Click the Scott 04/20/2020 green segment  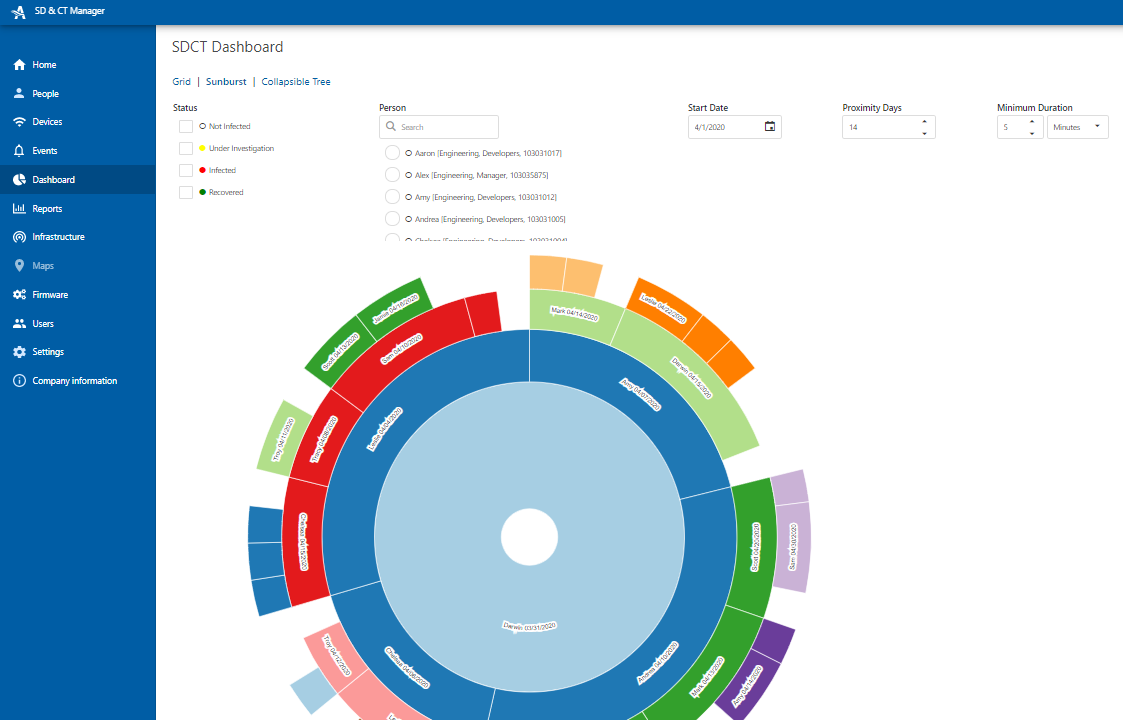pos(755,547)
